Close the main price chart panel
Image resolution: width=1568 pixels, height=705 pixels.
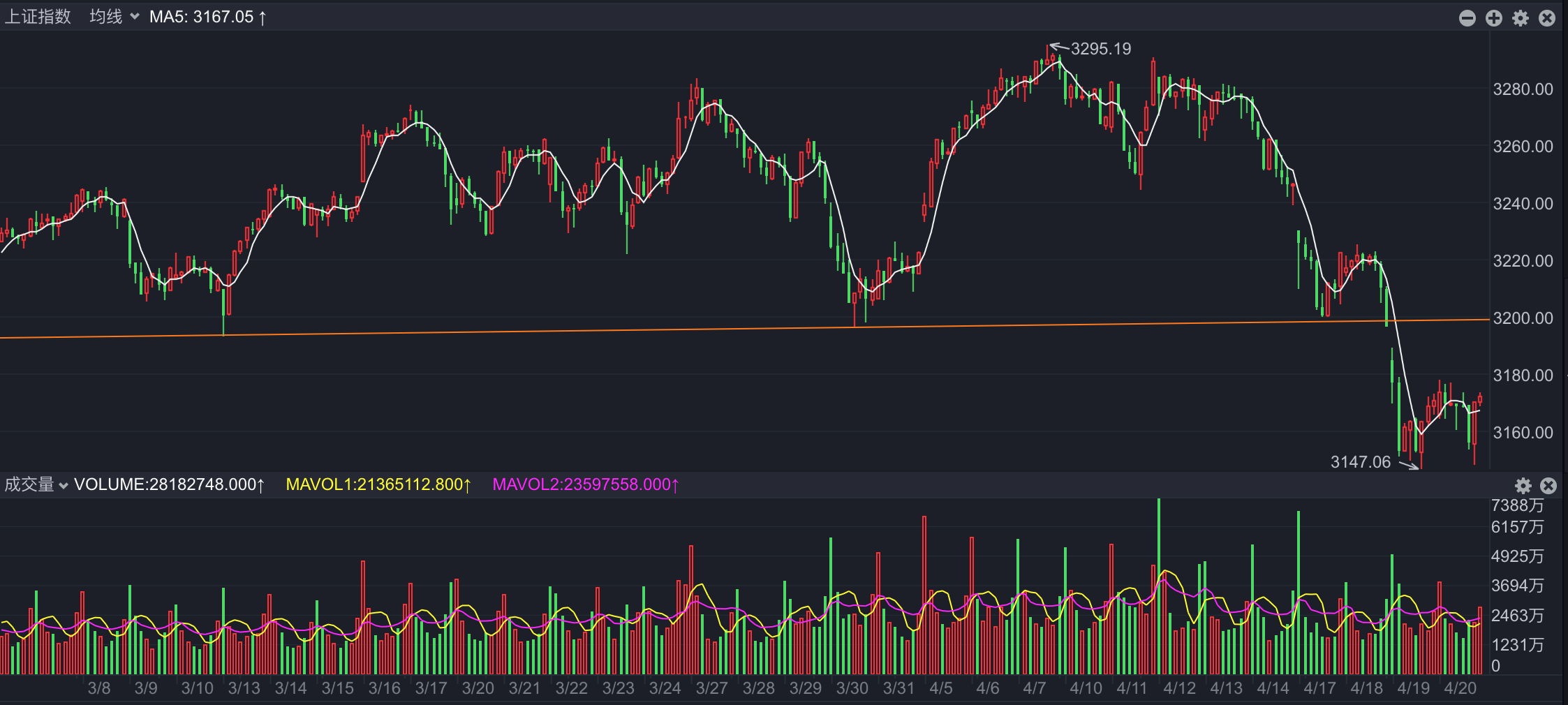click(x=1547, y=18)
